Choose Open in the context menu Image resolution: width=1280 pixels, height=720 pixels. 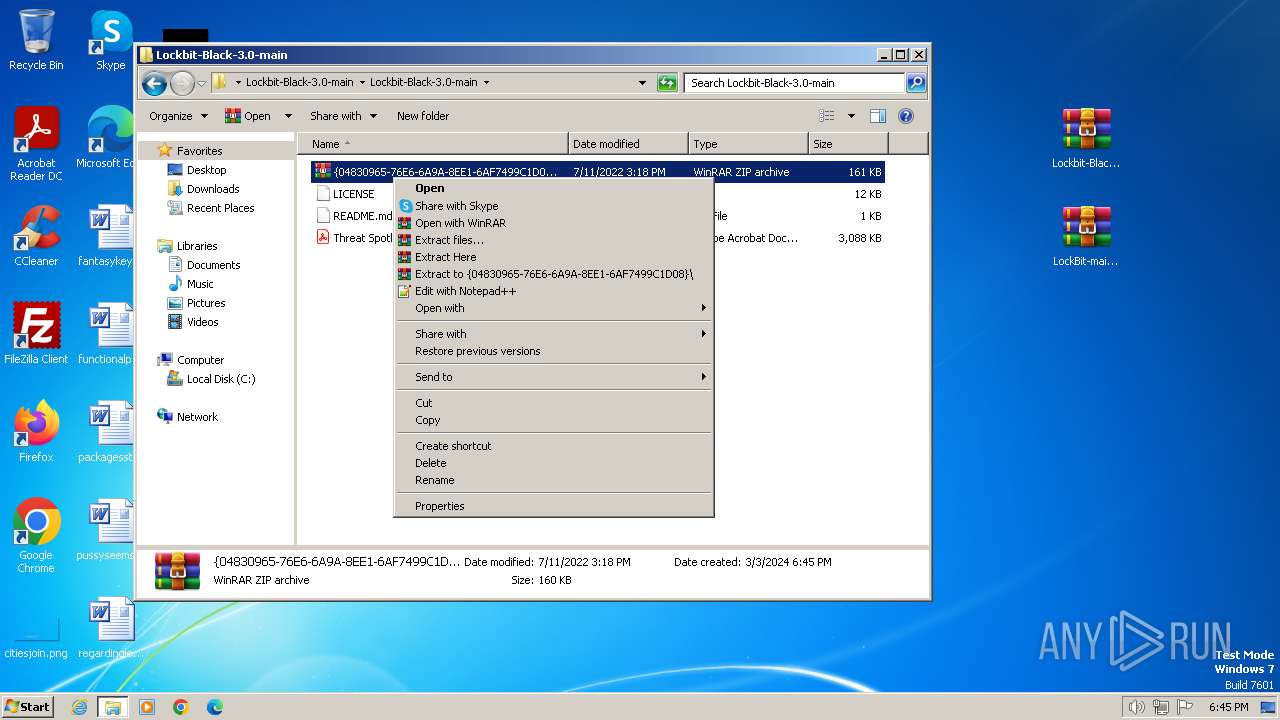point(554,188)
